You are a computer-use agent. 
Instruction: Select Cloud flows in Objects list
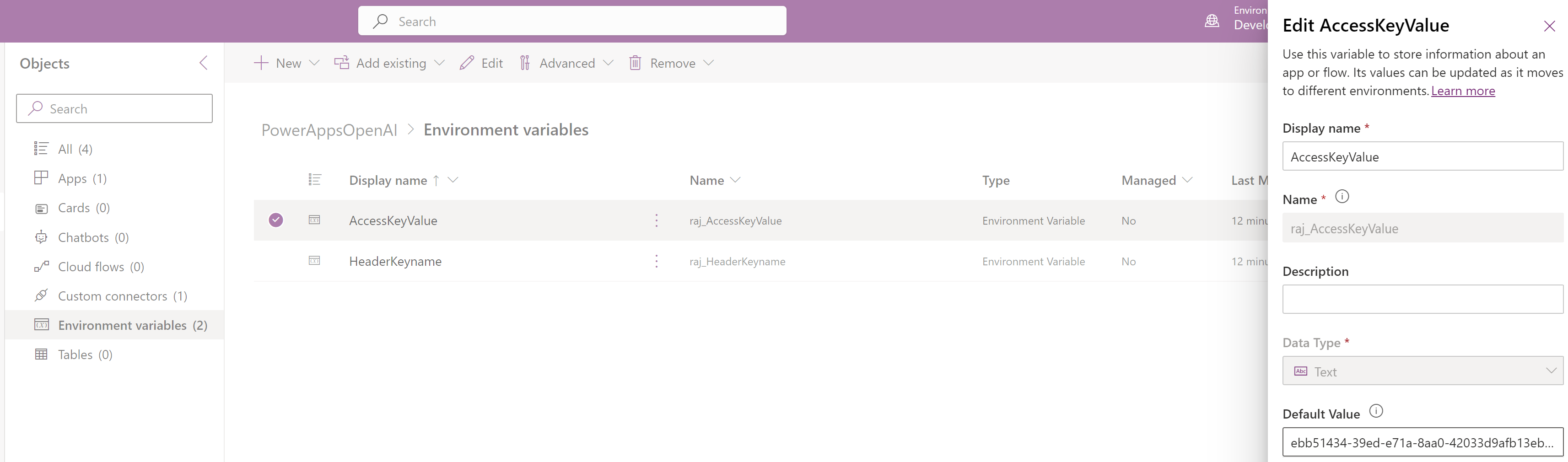tap(91, 267)
